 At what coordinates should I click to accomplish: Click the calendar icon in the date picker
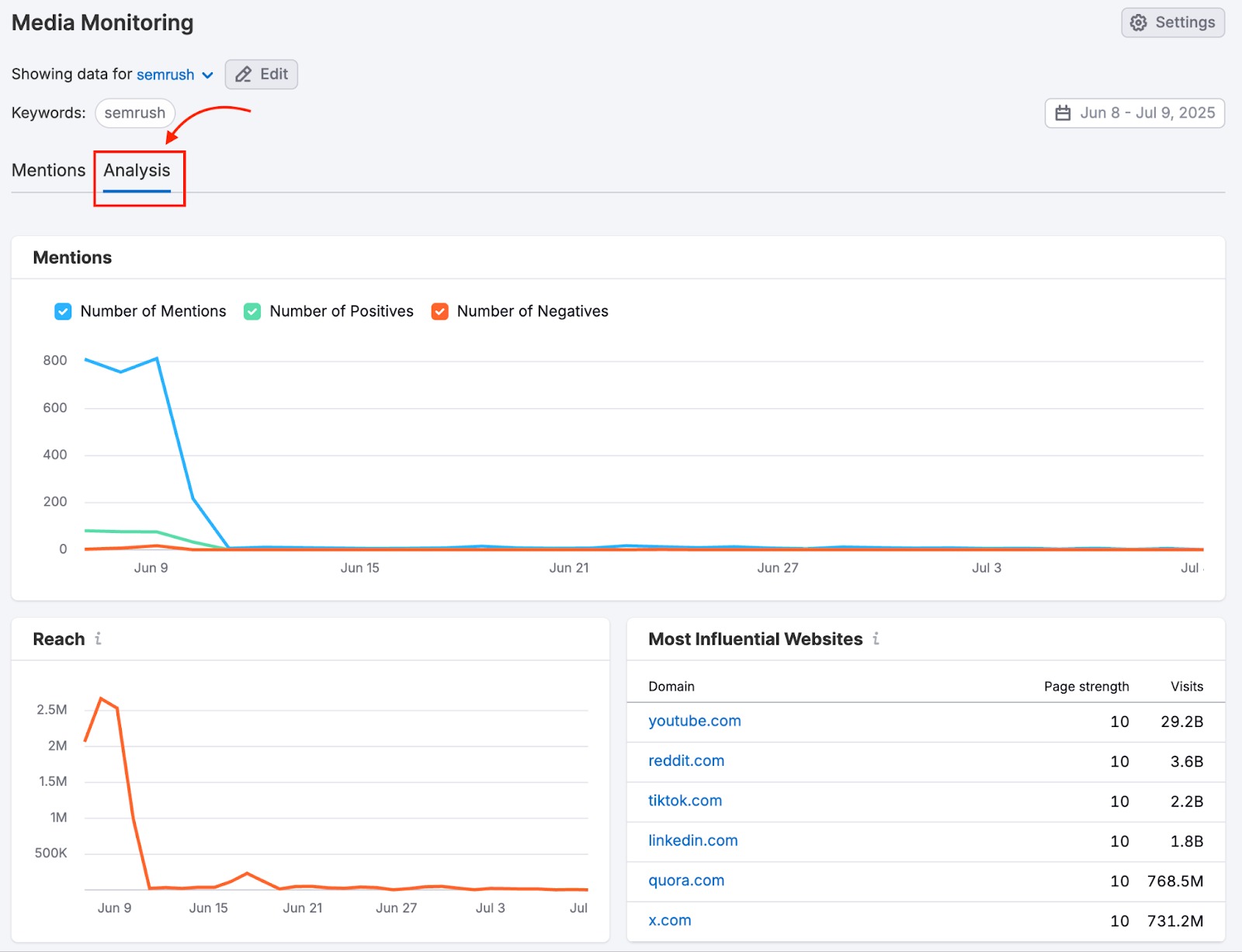[1063, 113]
